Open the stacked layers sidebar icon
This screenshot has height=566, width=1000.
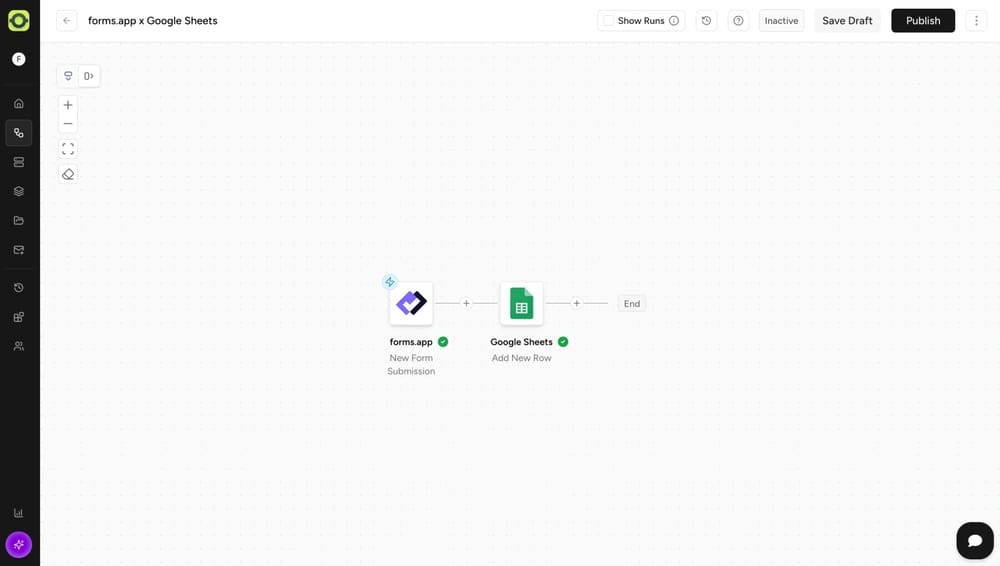(x=18, y=191)
